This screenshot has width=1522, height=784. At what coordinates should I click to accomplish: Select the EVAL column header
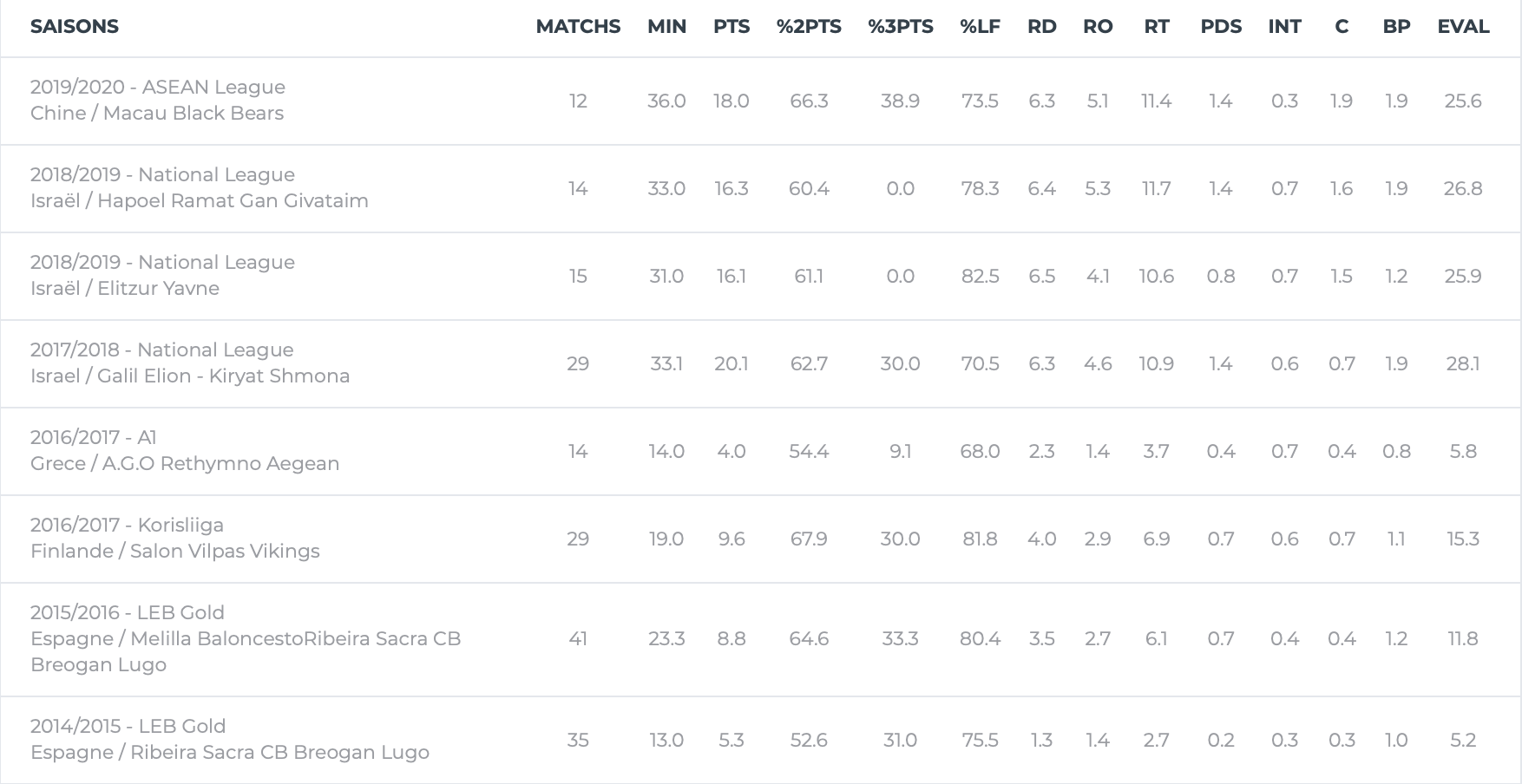[1463, 27]
